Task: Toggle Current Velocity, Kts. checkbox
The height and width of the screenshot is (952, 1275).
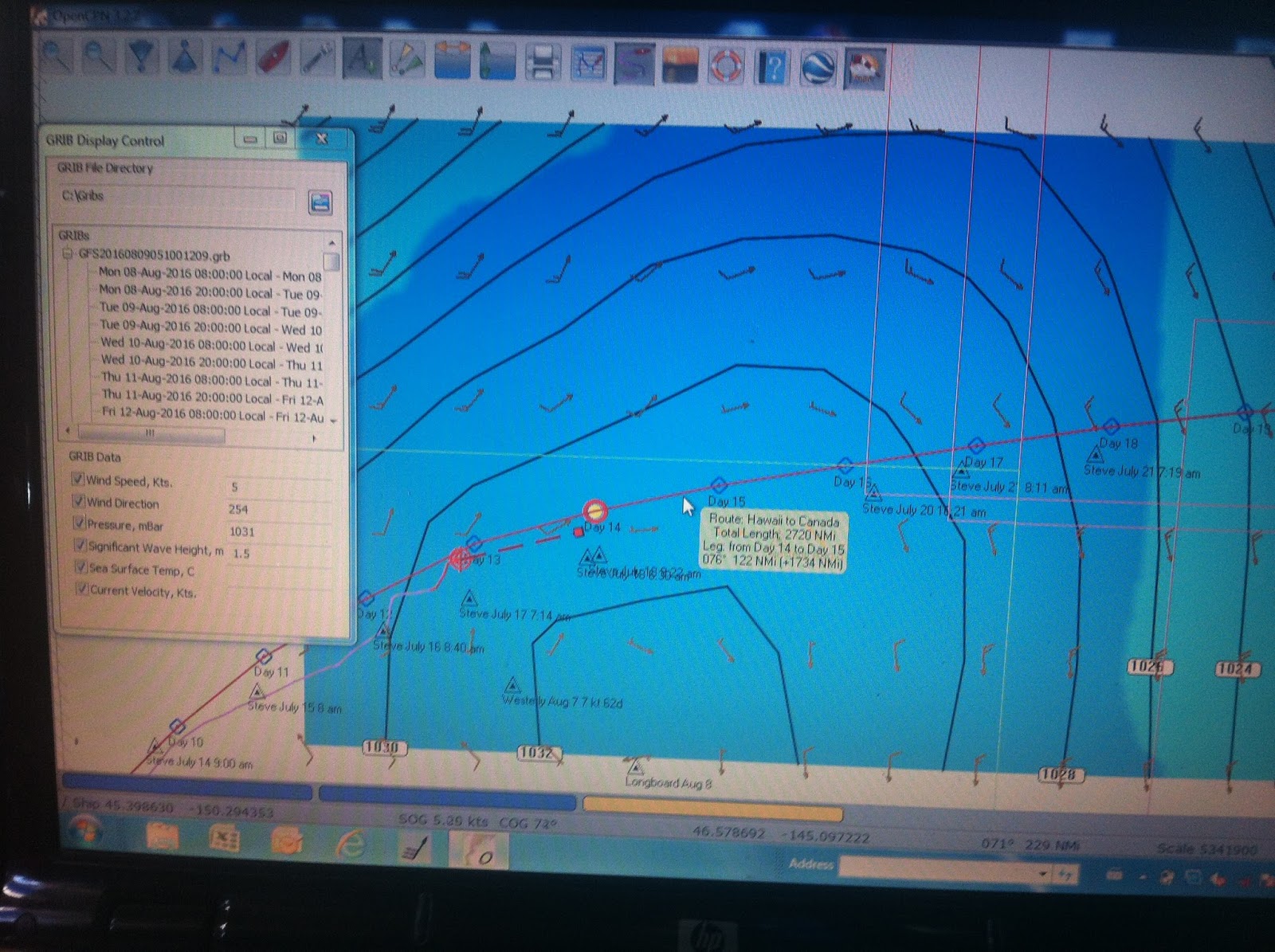Action: point(81,589)
